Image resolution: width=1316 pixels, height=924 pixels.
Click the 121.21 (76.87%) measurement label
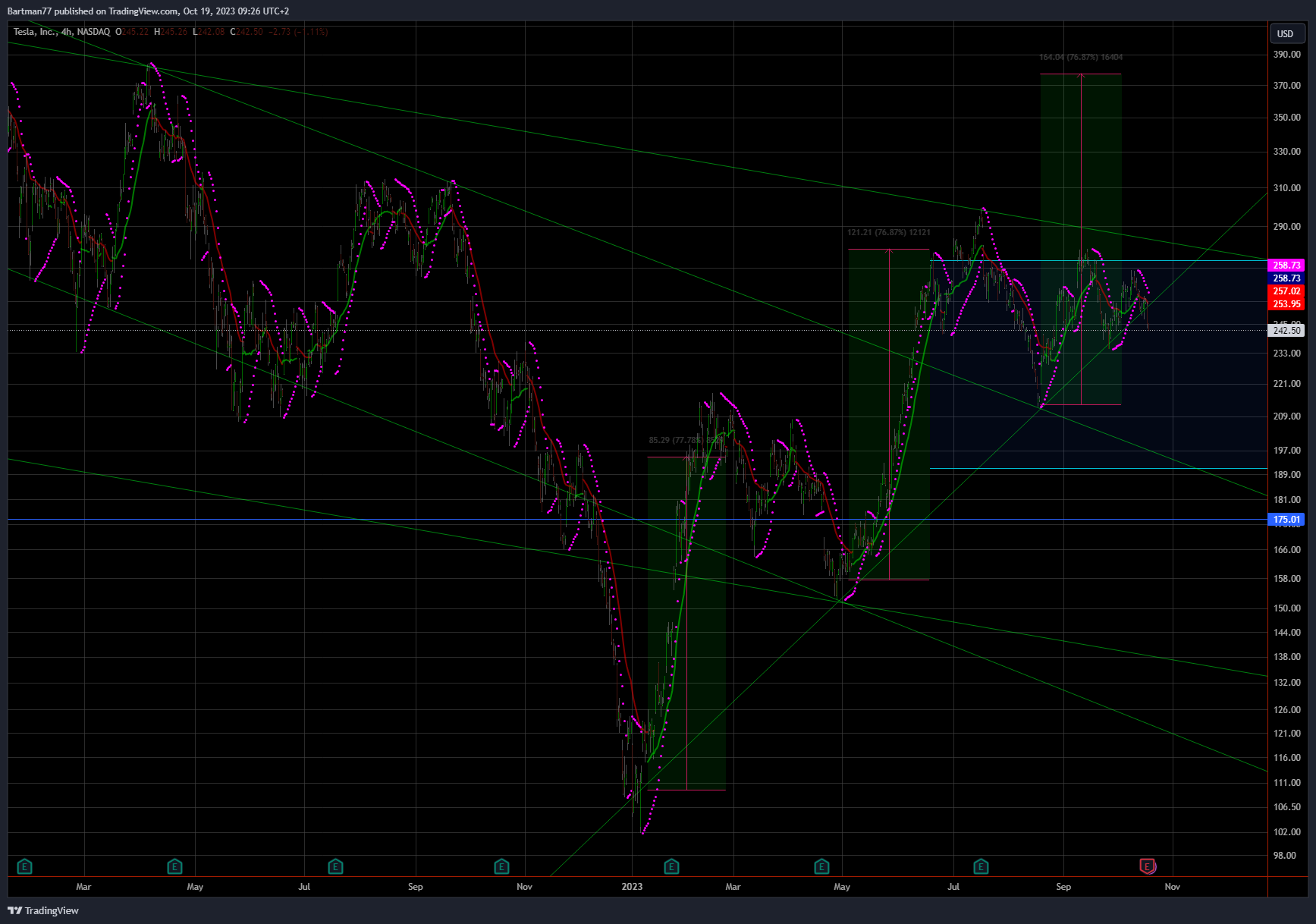click(889, 232)
